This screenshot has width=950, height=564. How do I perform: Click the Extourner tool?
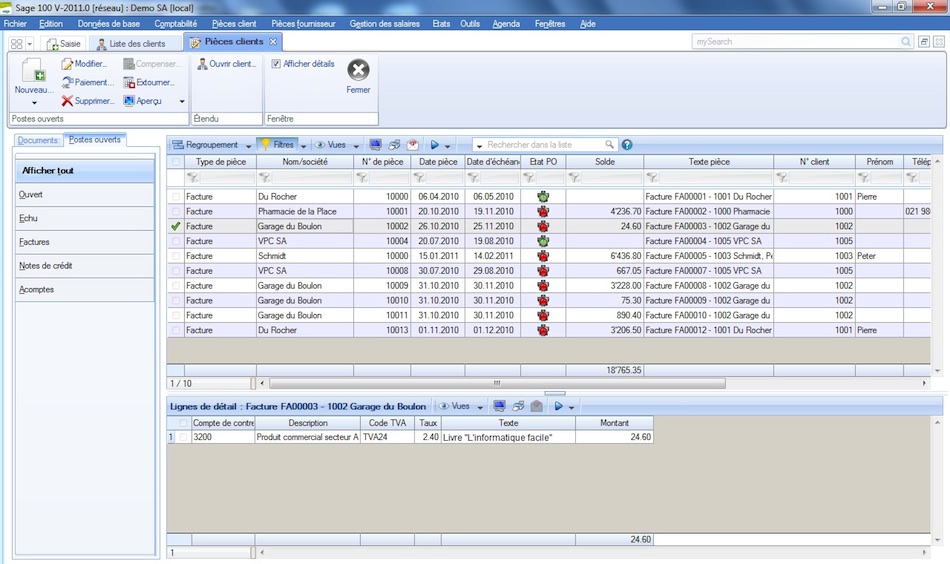(148, 82)
